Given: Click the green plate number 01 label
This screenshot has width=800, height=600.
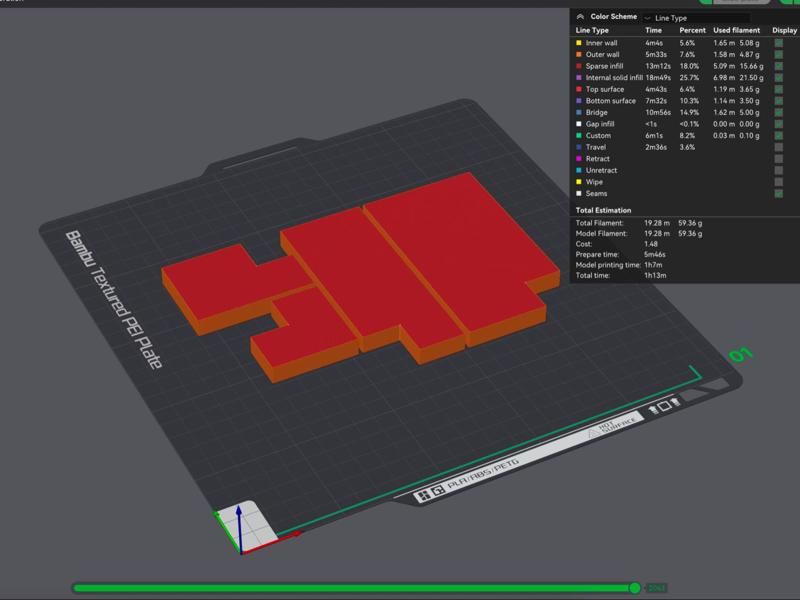Looking at the screenshot, I should point(741,355).
